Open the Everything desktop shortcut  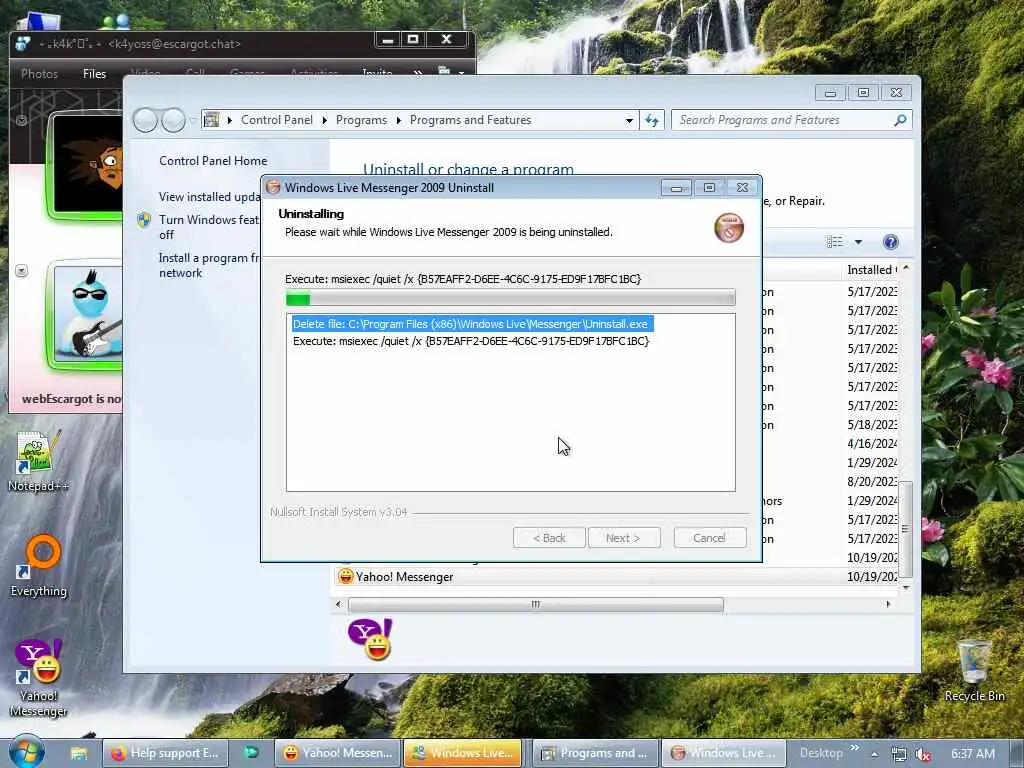coord(39,566)
